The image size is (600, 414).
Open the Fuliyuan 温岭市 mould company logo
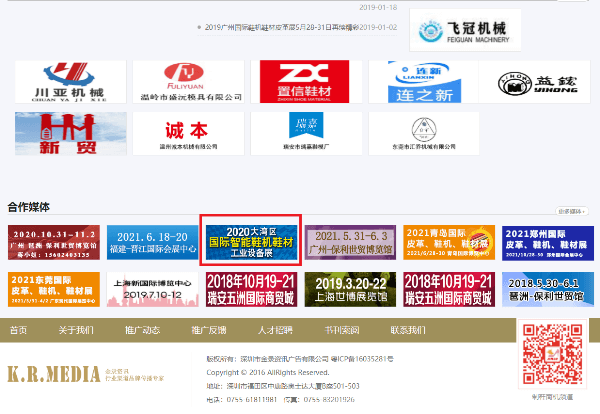188,81
